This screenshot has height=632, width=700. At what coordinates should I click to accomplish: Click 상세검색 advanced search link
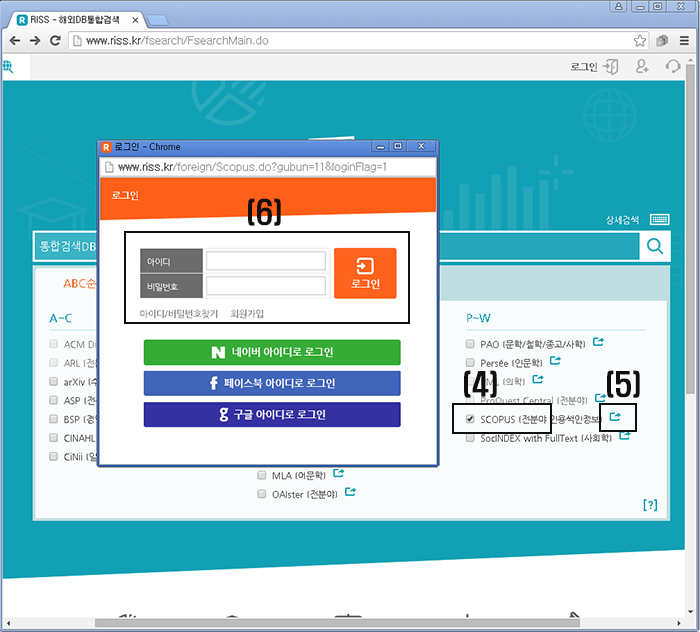click(622, 220)
